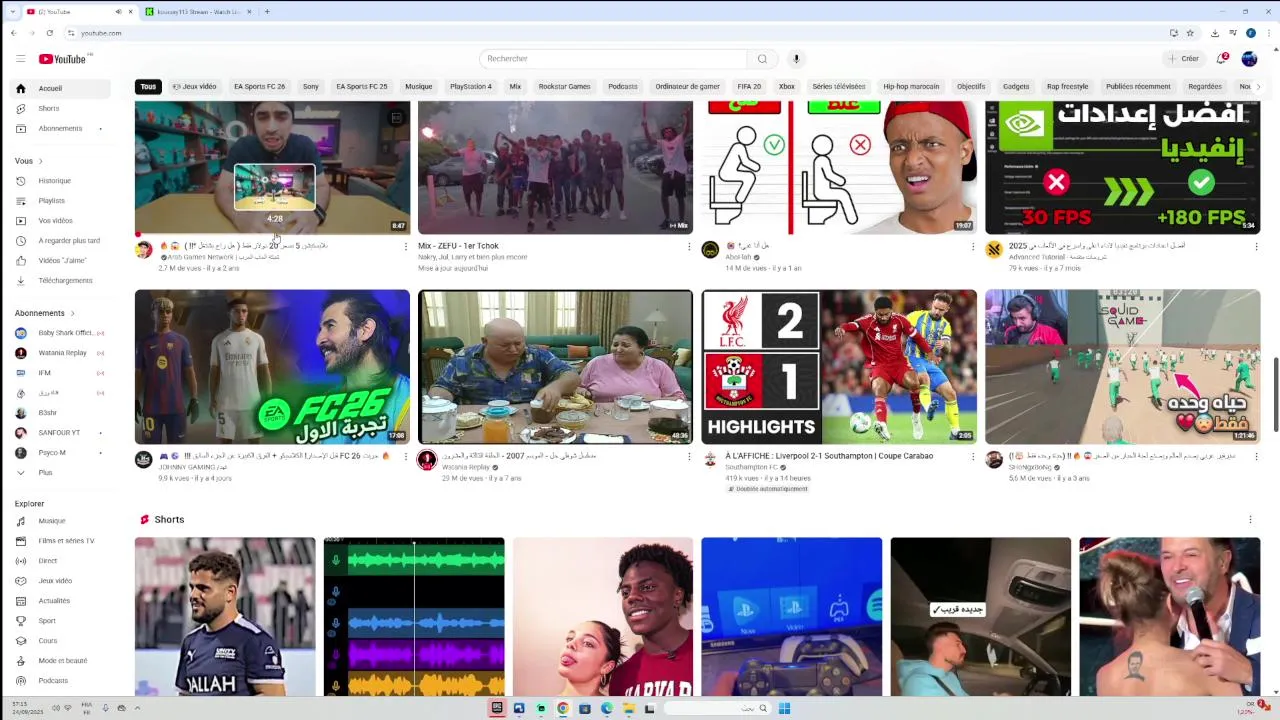The height and width of the screenshot is (720, 1280).
Task: Open the Shorts section options menu
Action: [1250, 520]
